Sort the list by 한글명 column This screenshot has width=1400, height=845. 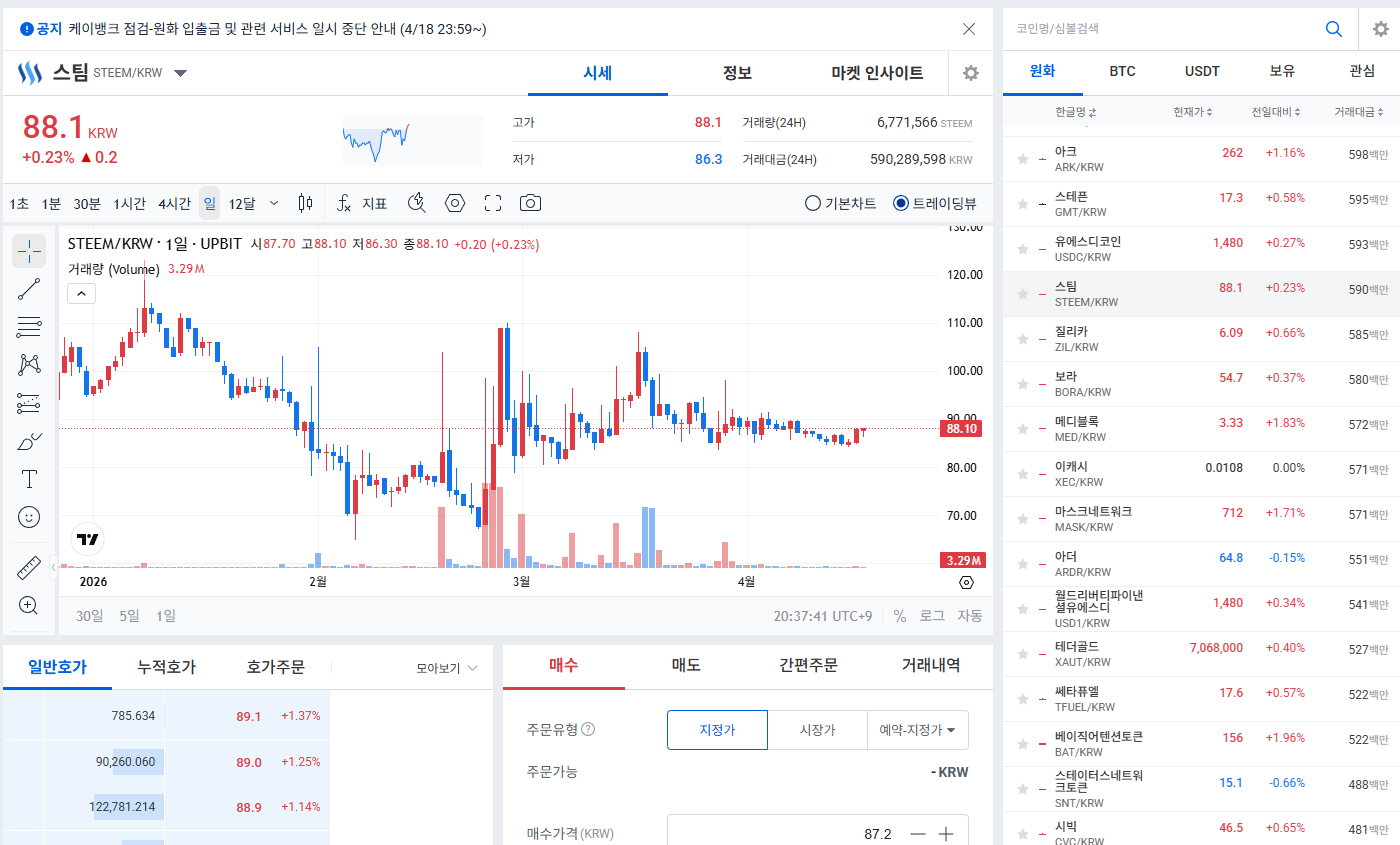click(1075, 112)
